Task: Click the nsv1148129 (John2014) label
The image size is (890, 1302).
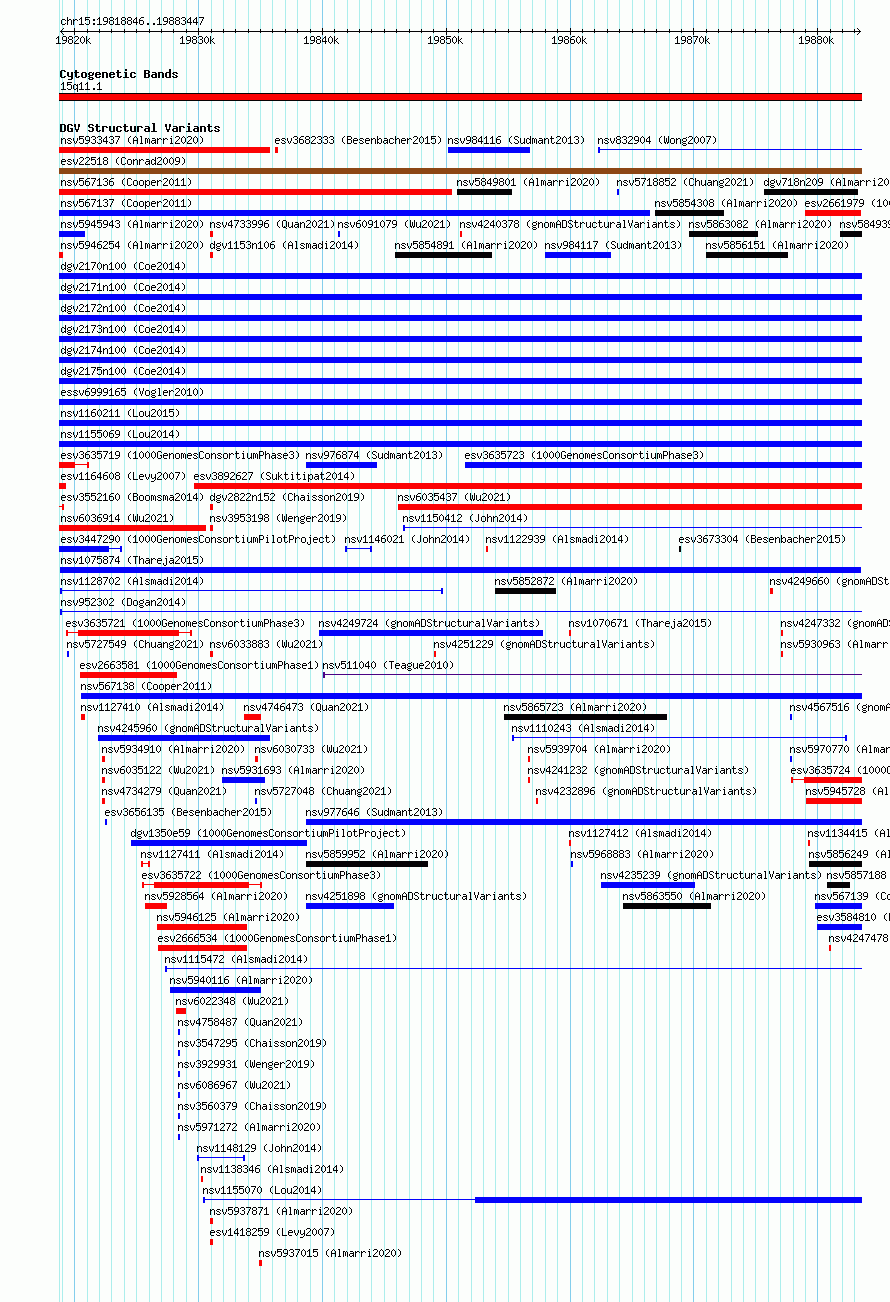Action: point(259,1148)
